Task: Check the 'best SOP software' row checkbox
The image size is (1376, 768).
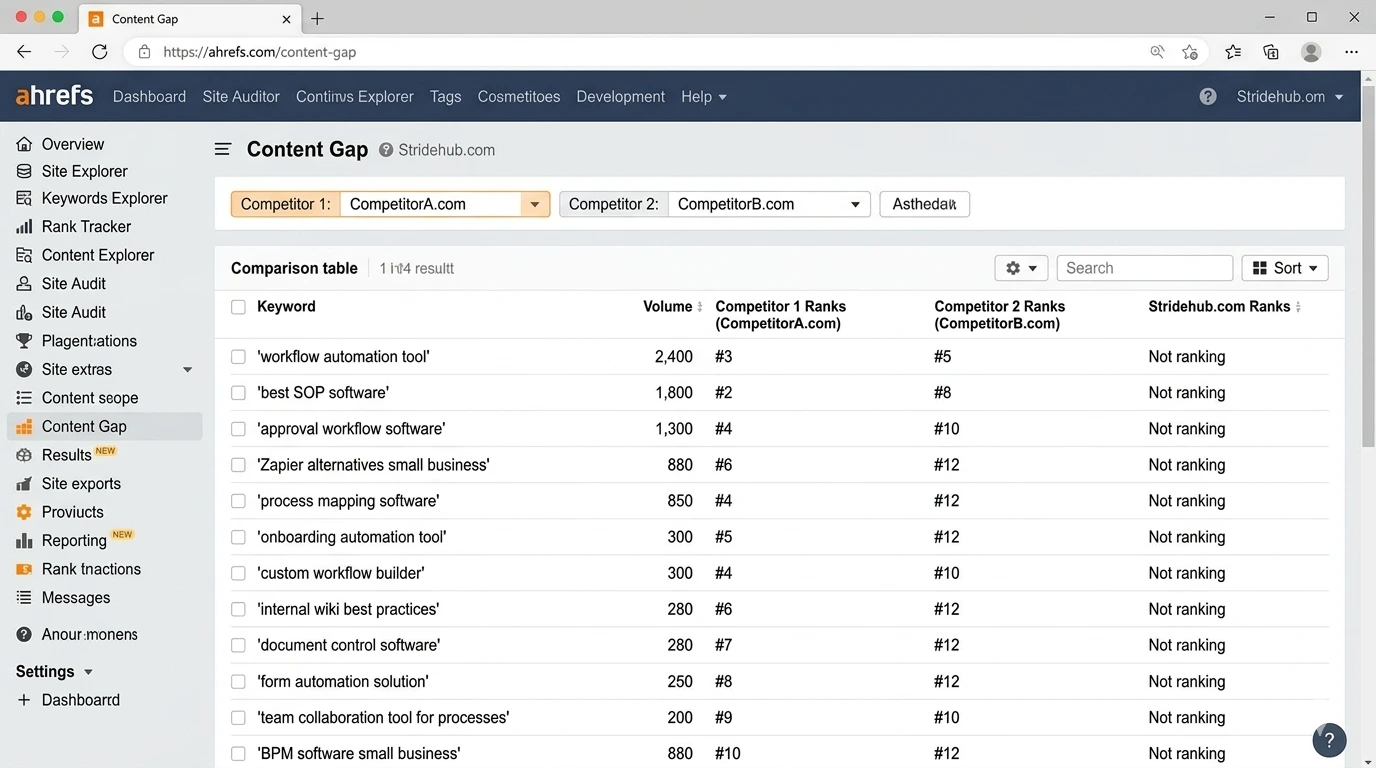Action: click(238, 393)
